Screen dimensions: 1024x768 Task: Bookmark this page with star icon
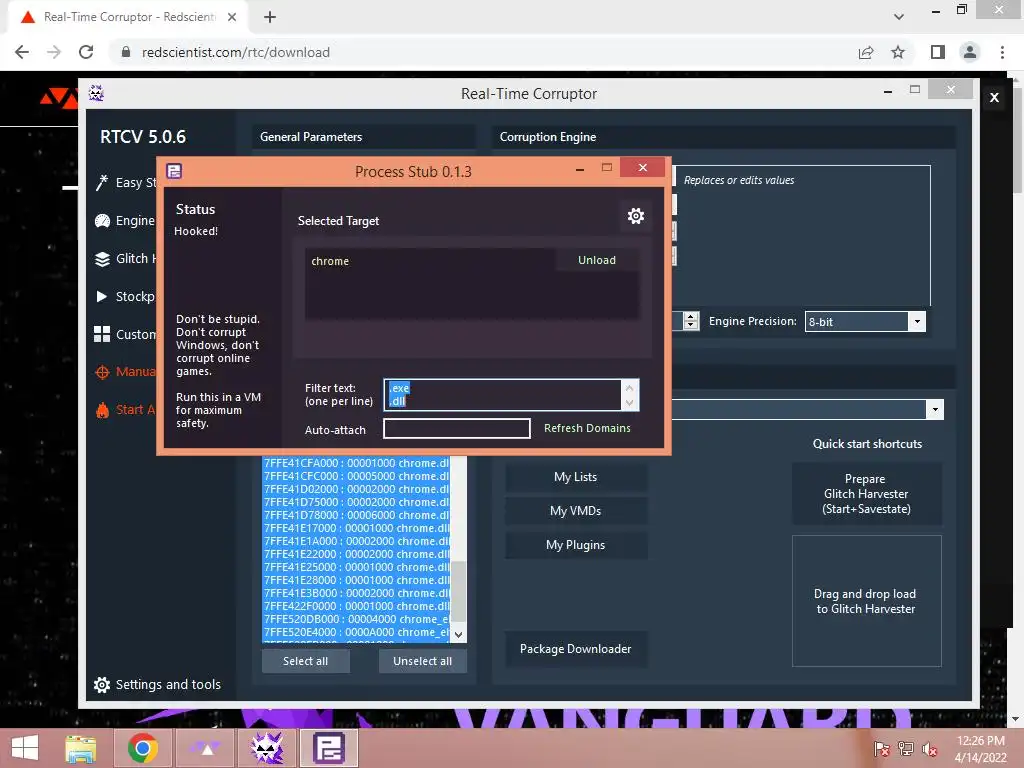(899, 52)
